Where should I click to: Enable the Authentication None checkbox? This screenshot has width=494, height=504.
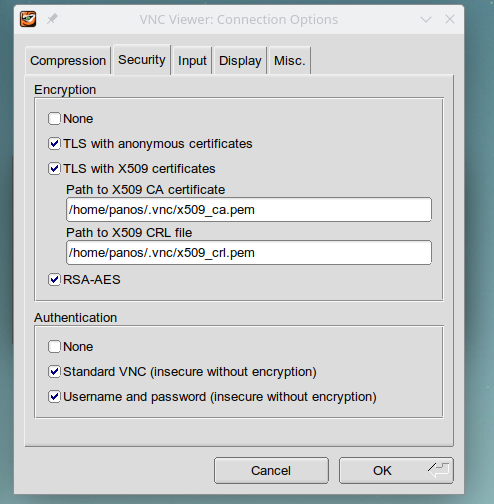(54, 347)
